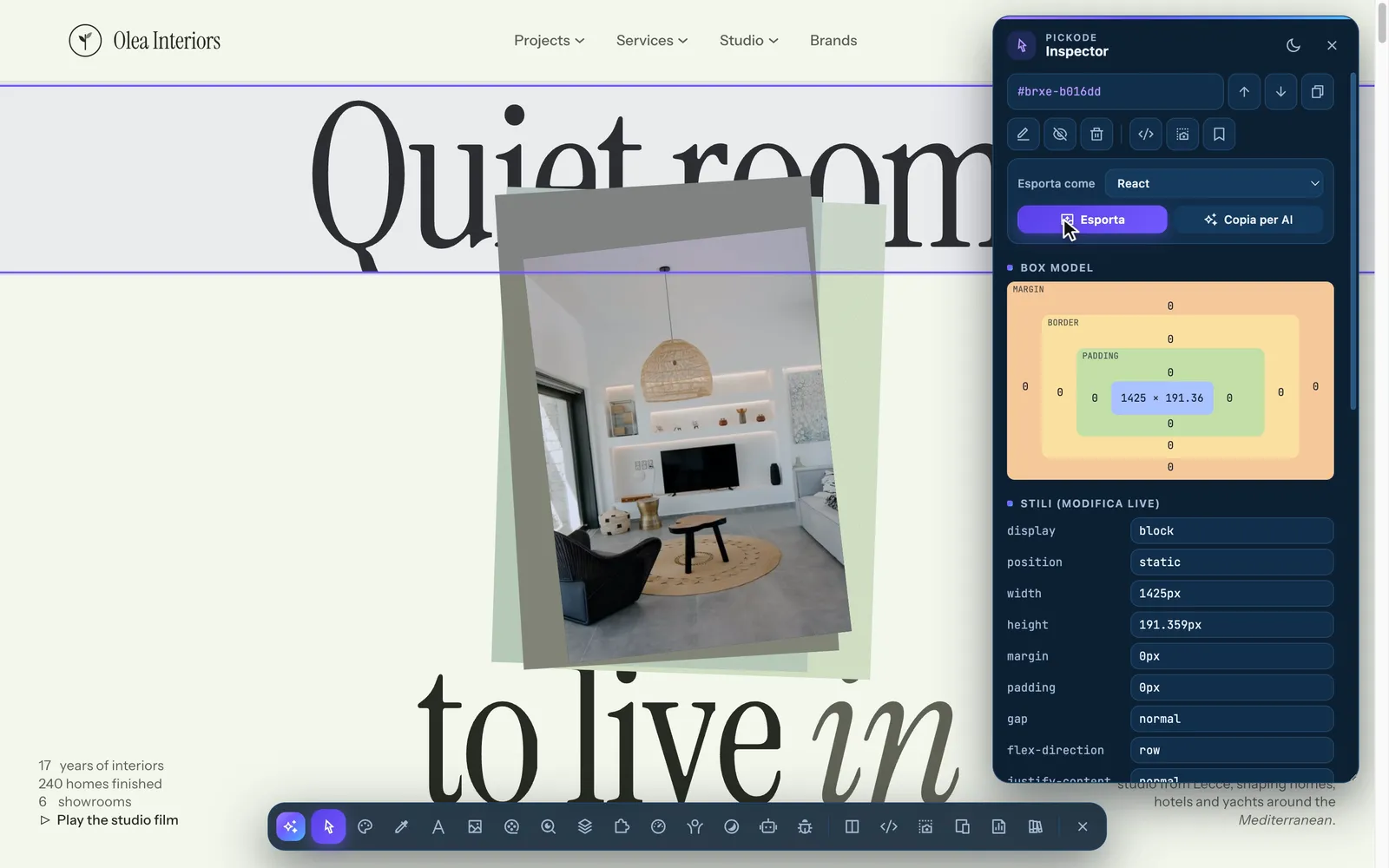This screenshot has height=868, width=1389.
Task: Select the pointer pick tool in bottom toolbar
Action: [x=328, y=827]
